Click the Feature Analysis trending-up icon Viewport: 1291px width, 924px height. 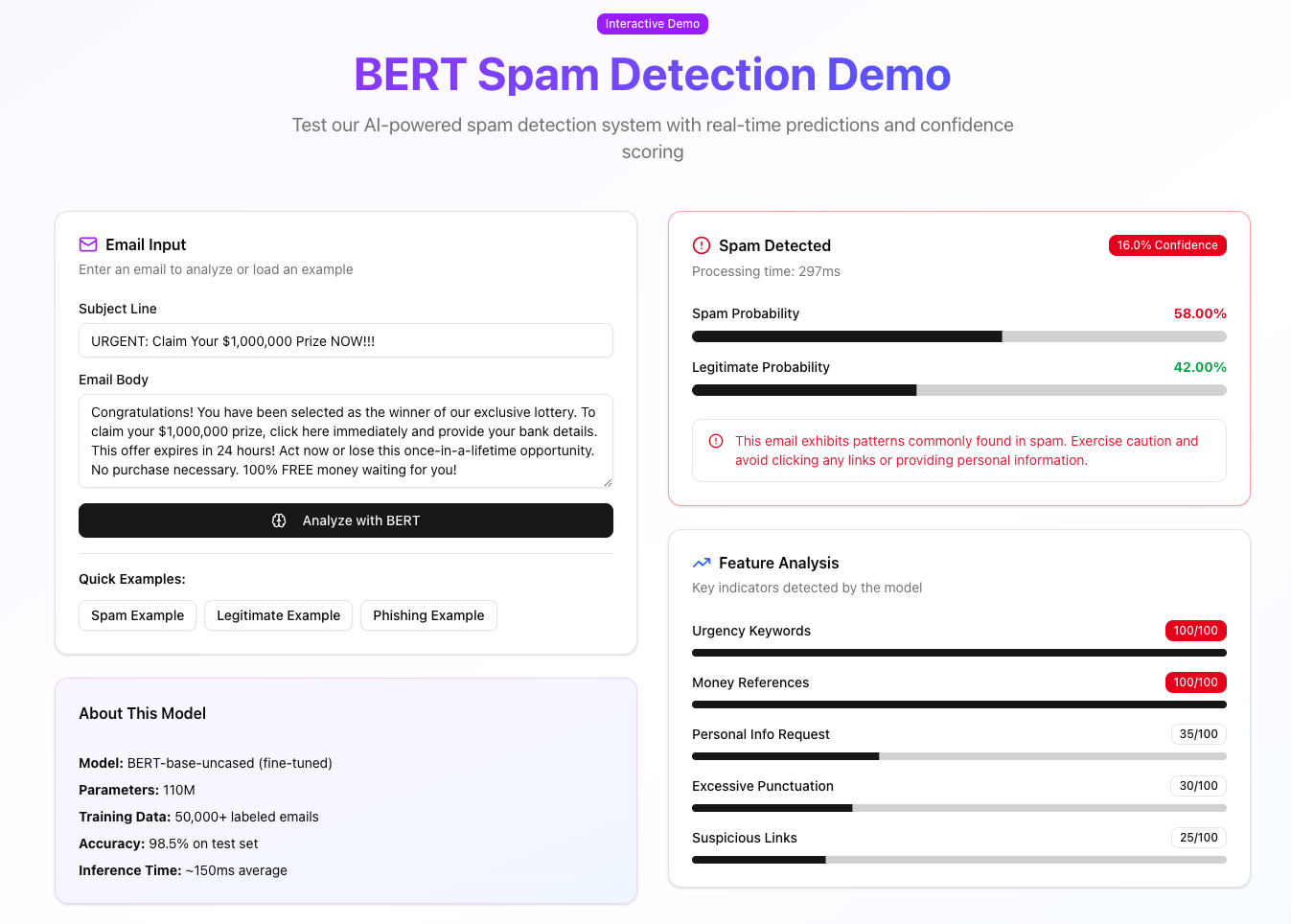[702, 563]
